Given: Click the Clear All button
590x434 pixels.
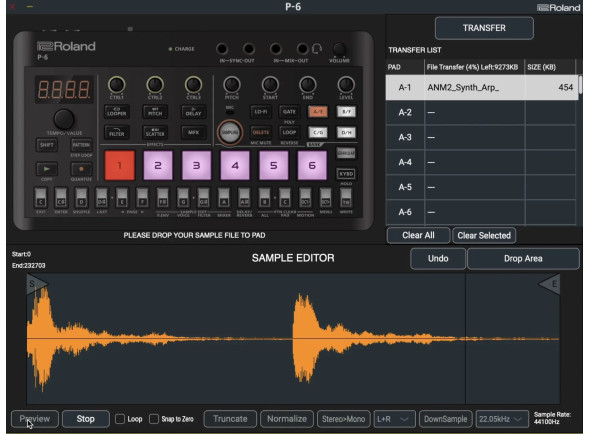Looking at the screenshot, I should [x=418, y=235].
